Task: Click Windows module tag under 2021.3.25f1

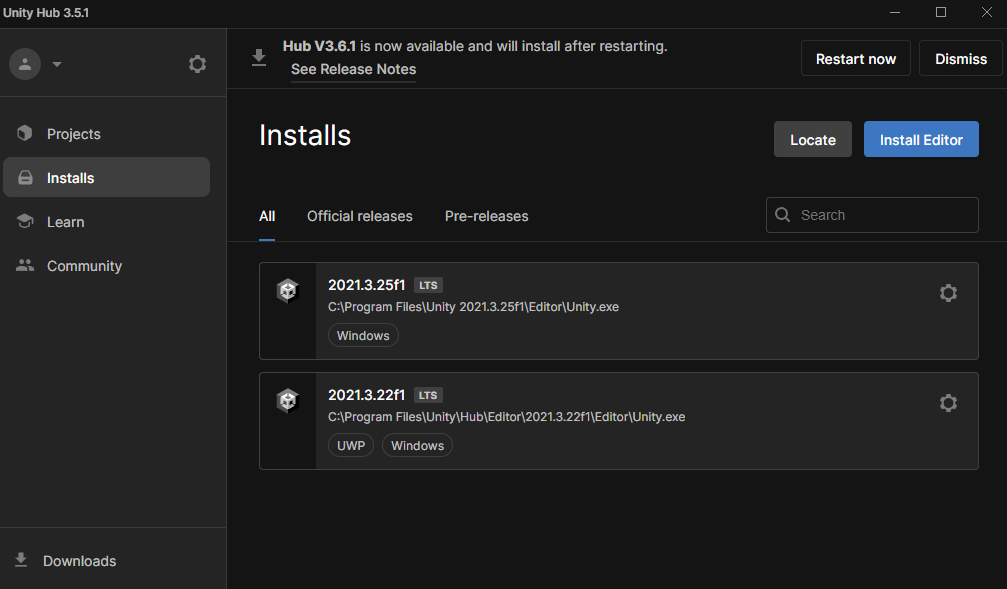Action: point(363,335)
